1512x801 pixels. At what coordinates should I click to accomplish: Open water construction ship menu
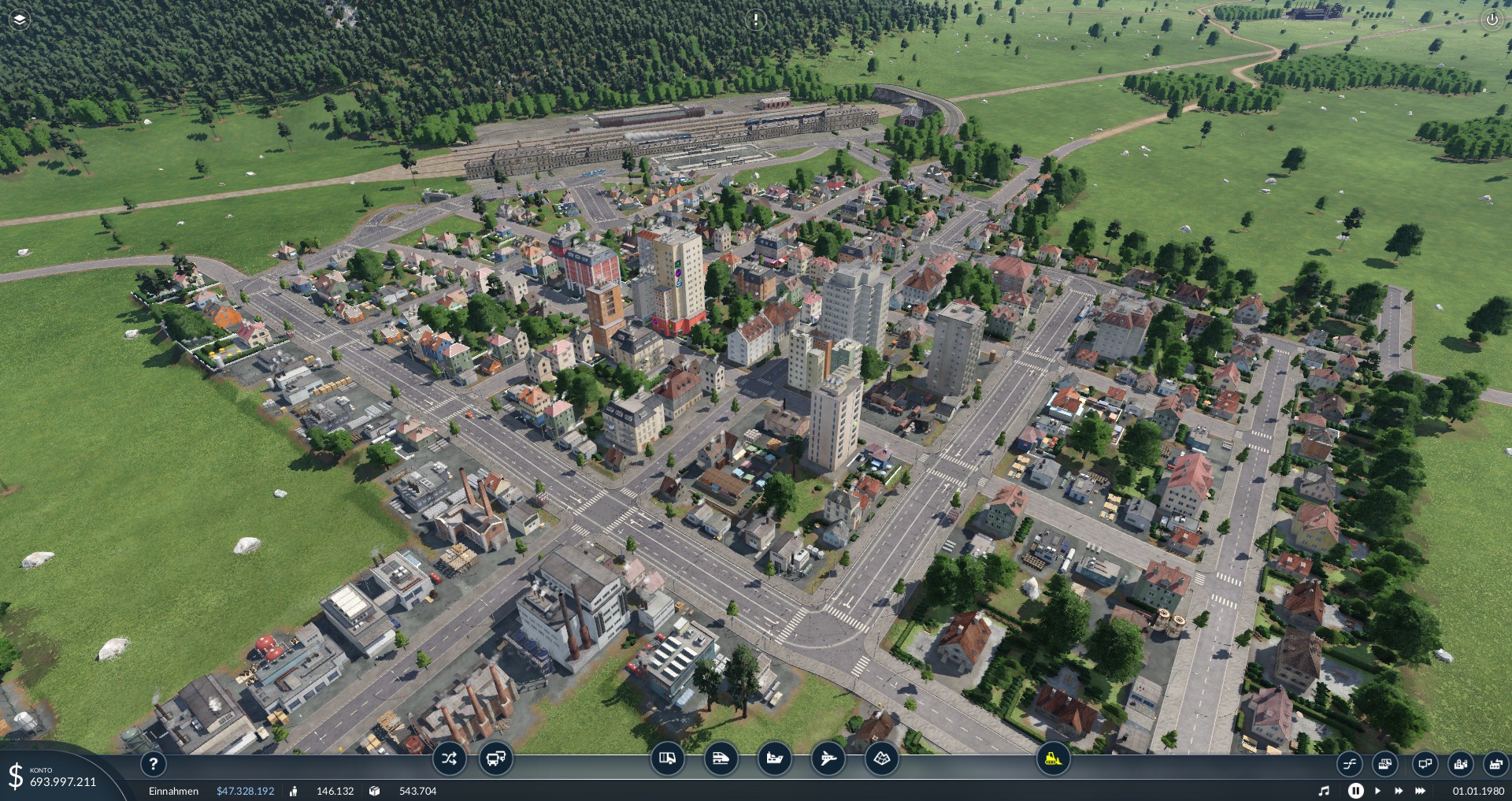[774, 759]
